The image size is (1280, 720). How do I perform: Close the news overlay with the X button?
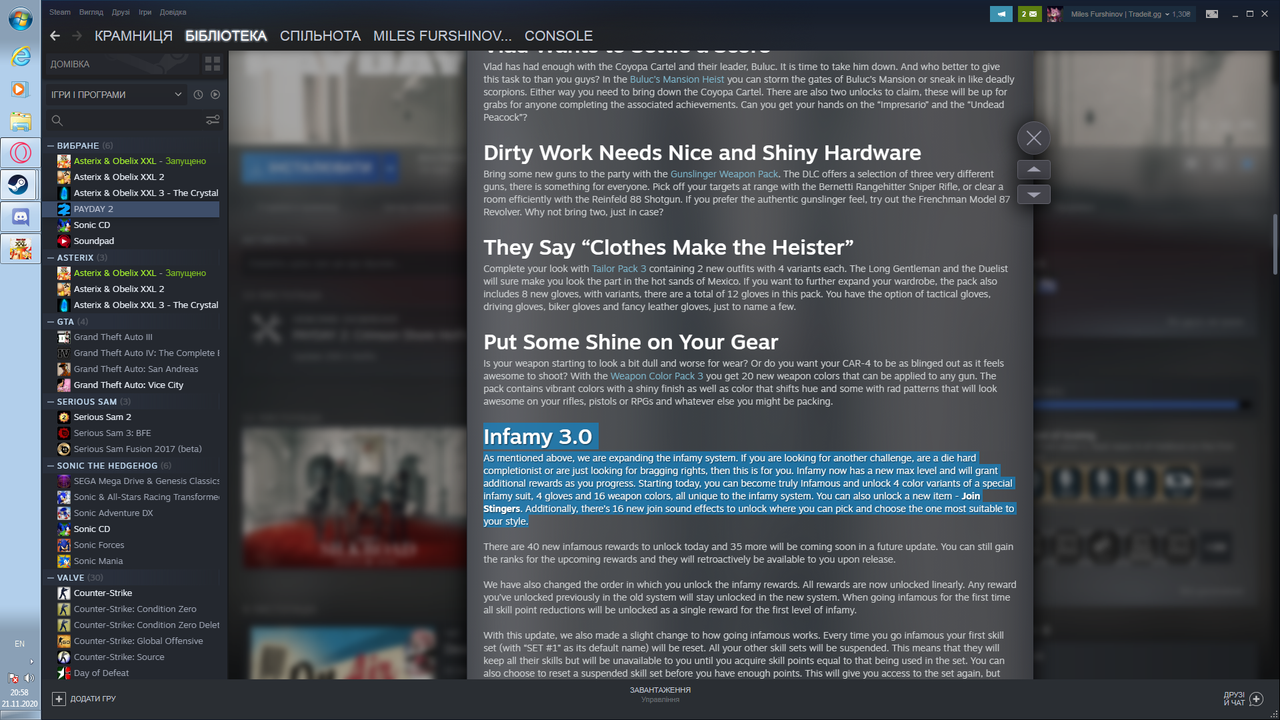click(x=1034, y=138)
